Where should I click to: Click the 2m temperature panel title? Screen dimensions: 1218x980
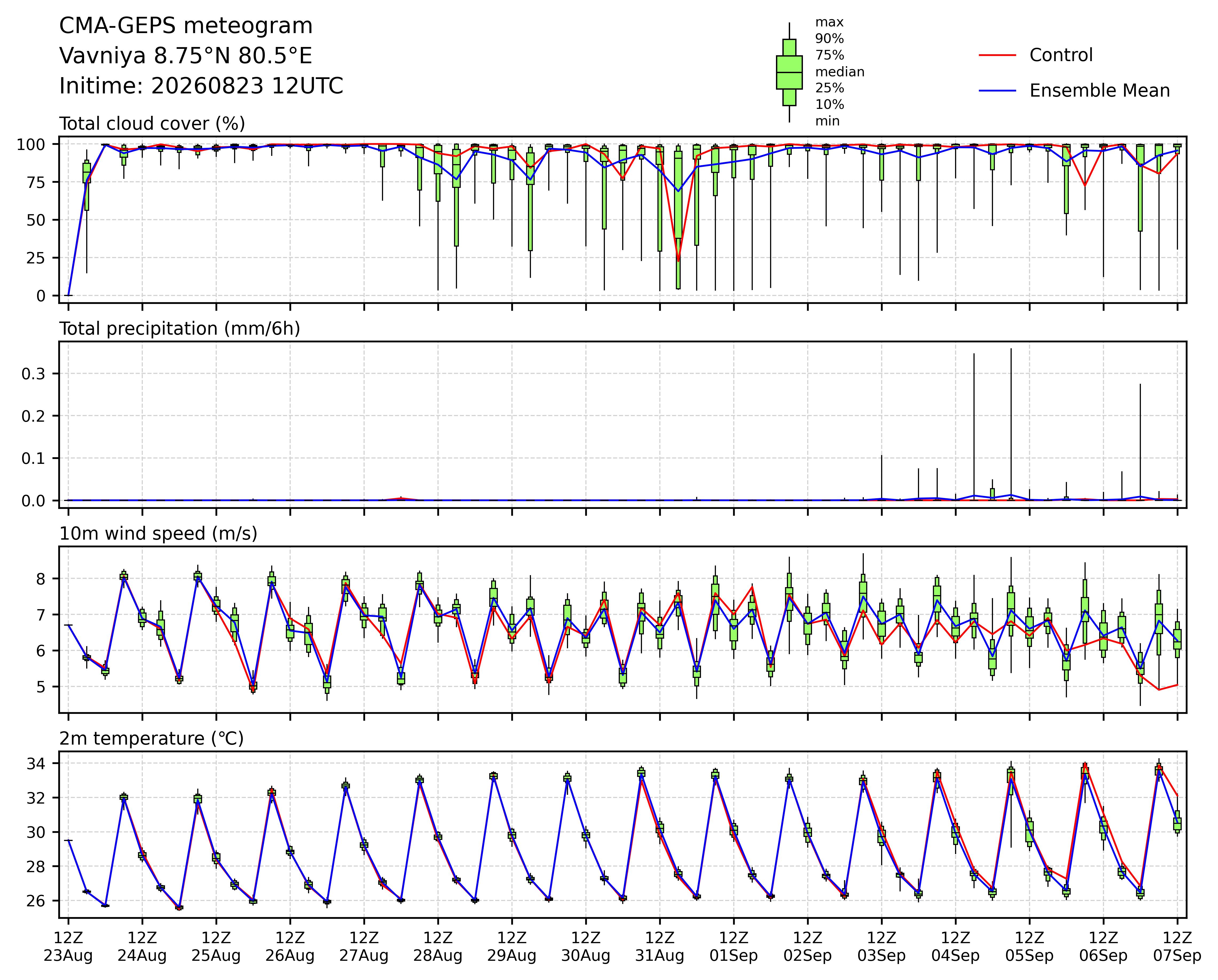[151, 739]
